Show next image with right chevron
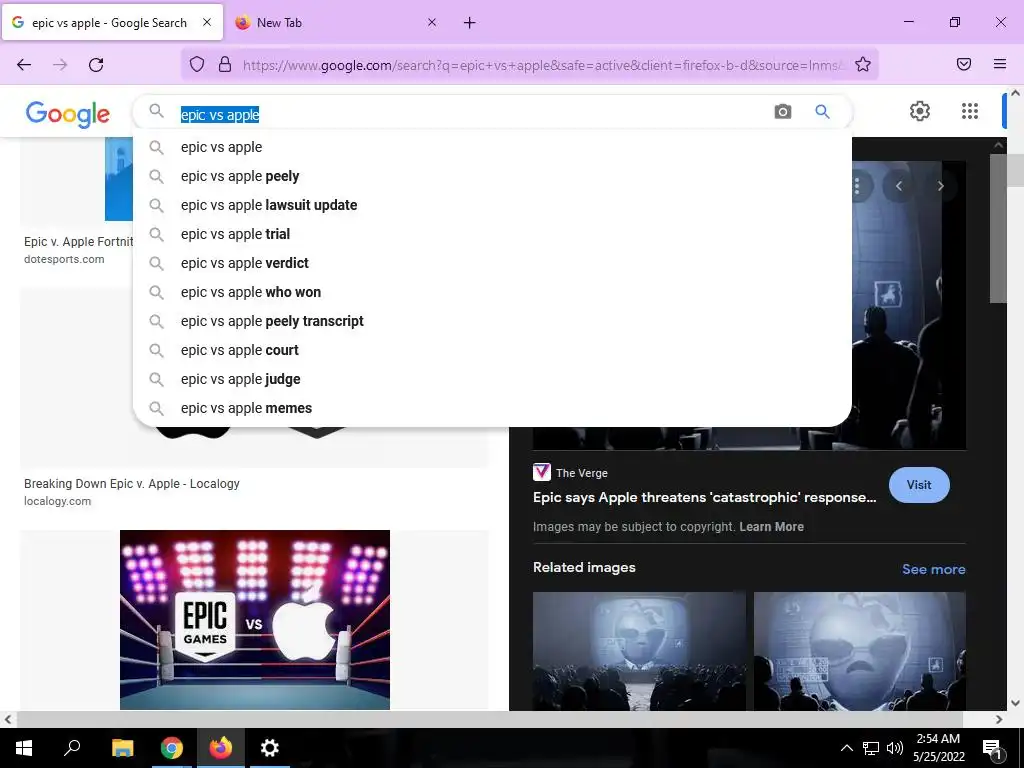 tap(940, 186)
